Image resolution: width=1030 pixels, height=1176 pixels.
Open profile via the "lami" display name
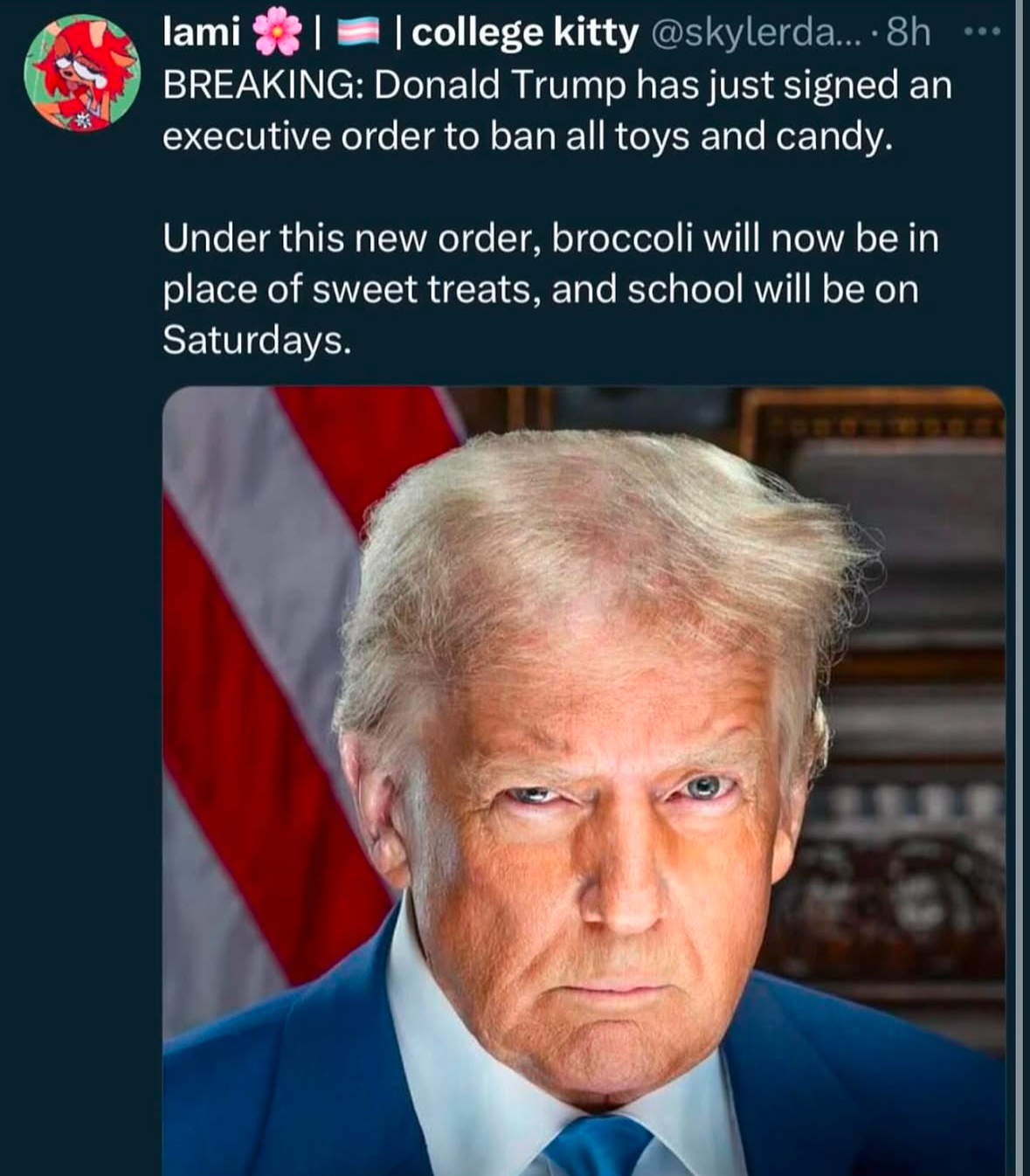201,32
